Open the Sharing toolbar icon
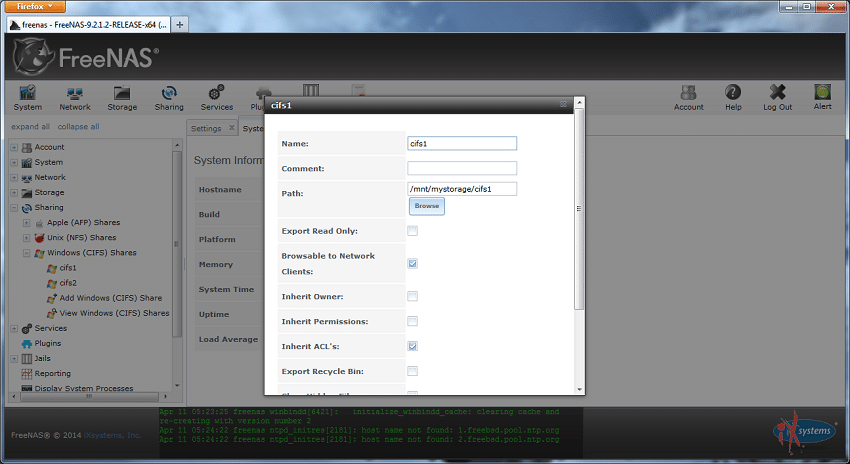 [169, 98]
